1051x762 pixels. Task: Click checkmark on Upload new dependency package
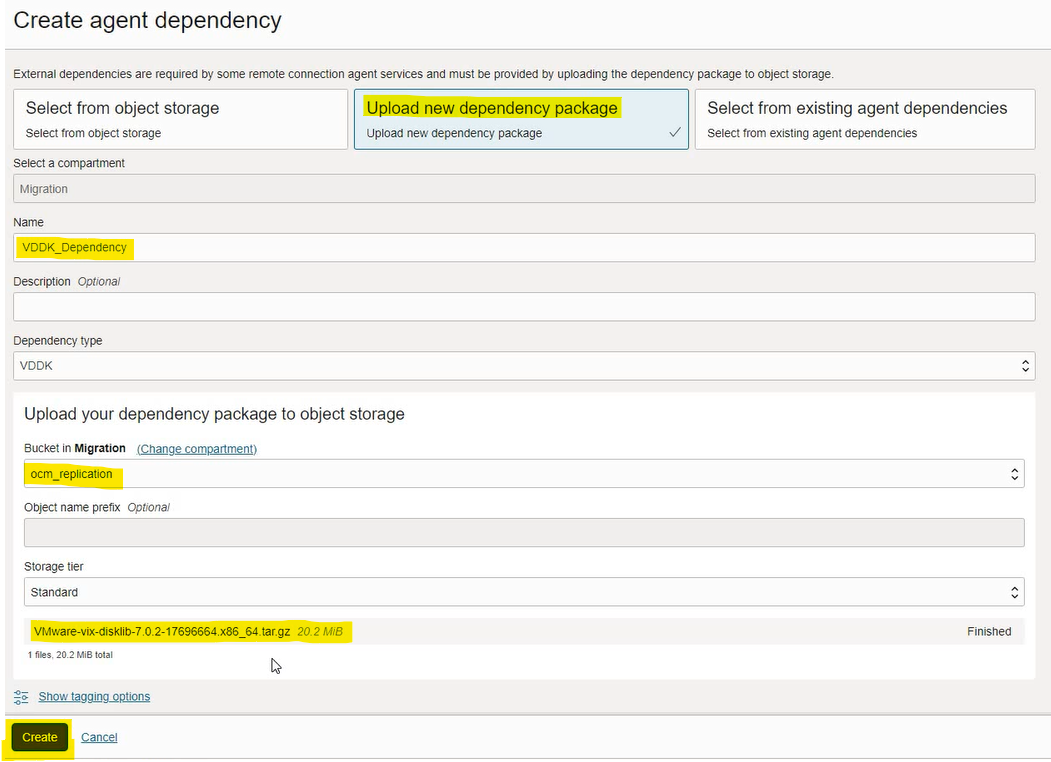coord(675,132)
